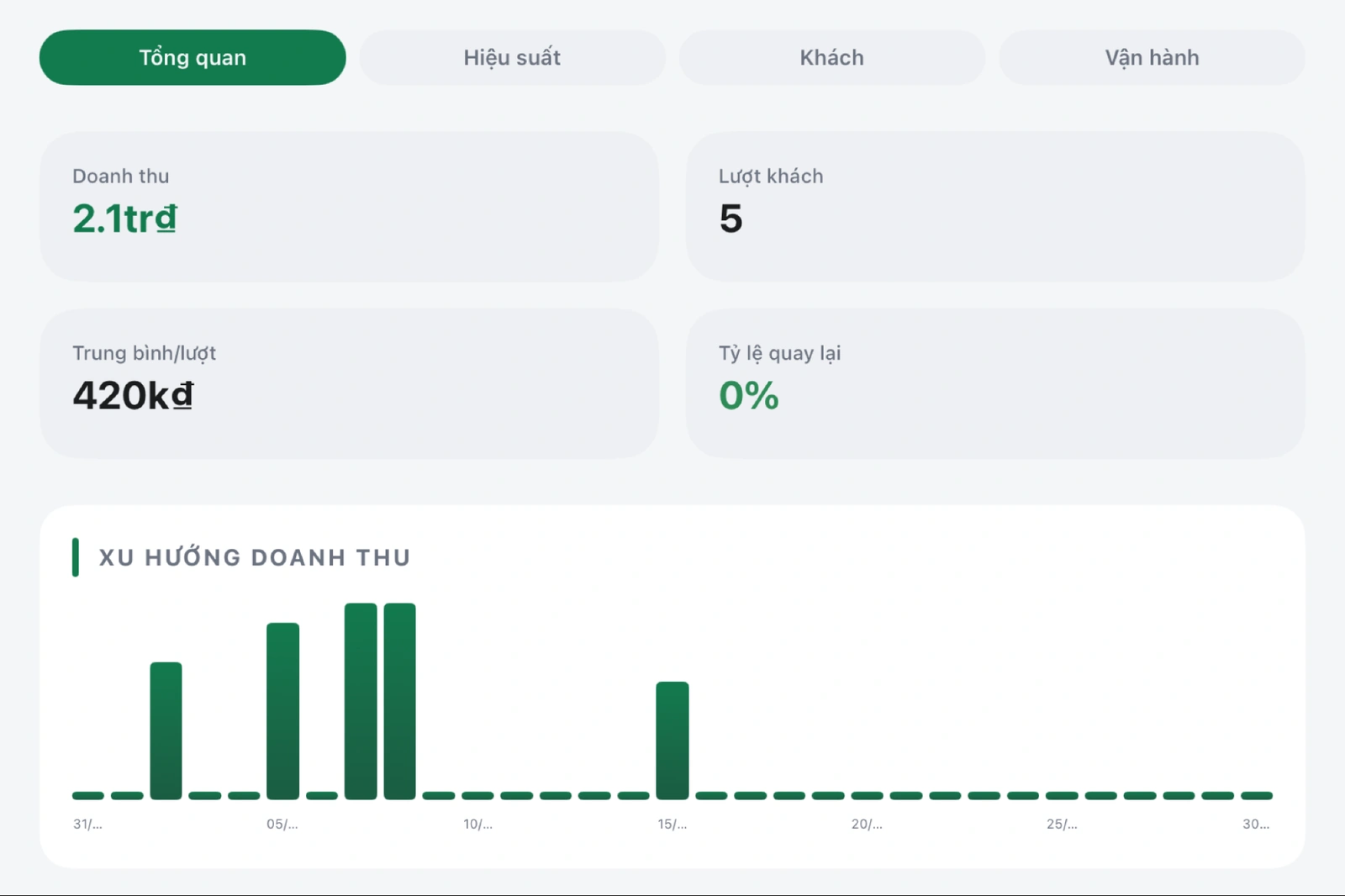This screenshot has width=1345, height=896.
Task: Click the 25/... date label on axis
Action: 1062,824
